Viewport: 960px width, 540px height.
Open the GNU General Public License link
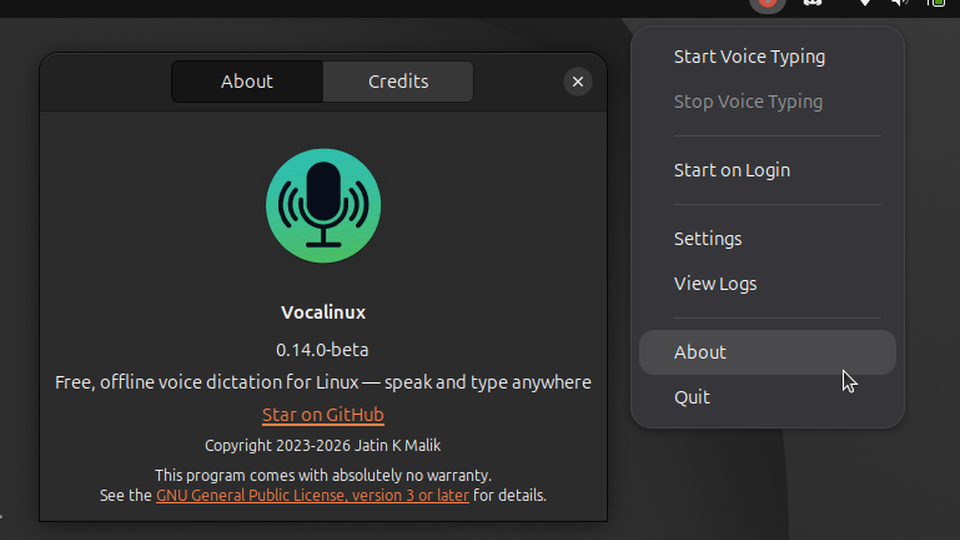click(312, 495)
